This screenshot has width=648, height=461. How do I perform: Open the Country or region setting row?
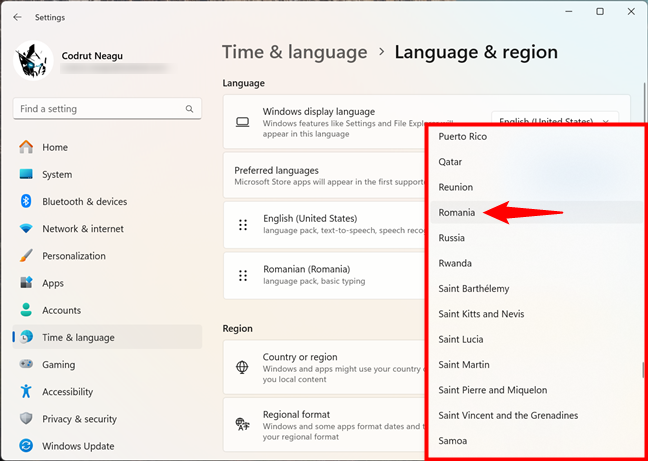[324, 367]
